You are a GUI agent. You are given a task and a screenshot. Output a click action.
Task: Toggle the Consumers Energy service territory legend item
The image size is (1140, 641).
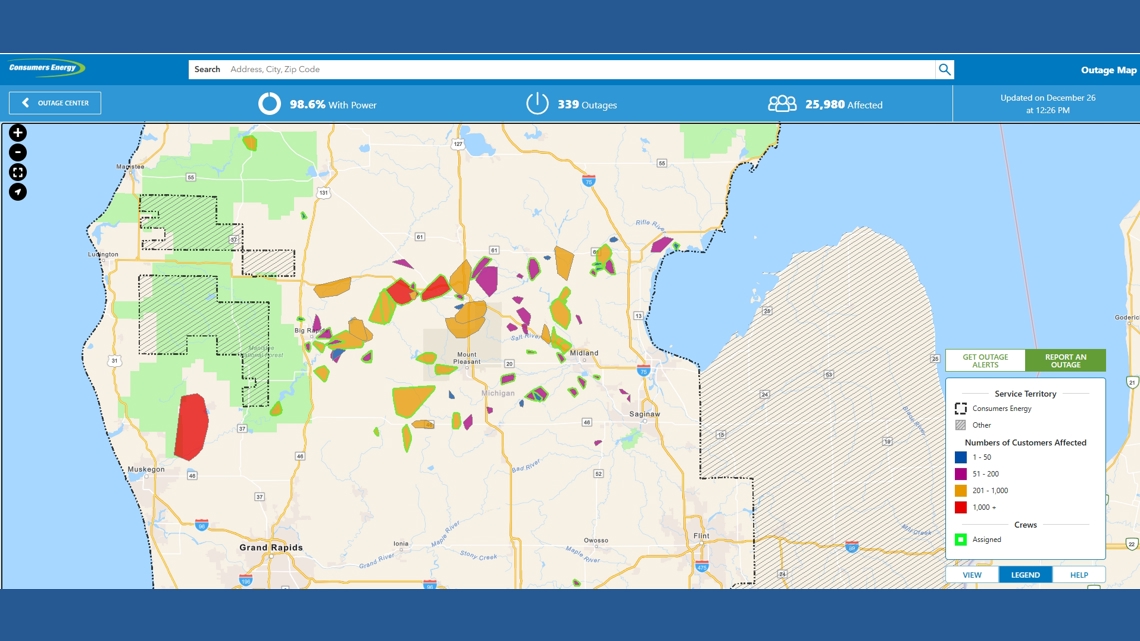pyautogui.click(x=959, y=408)
